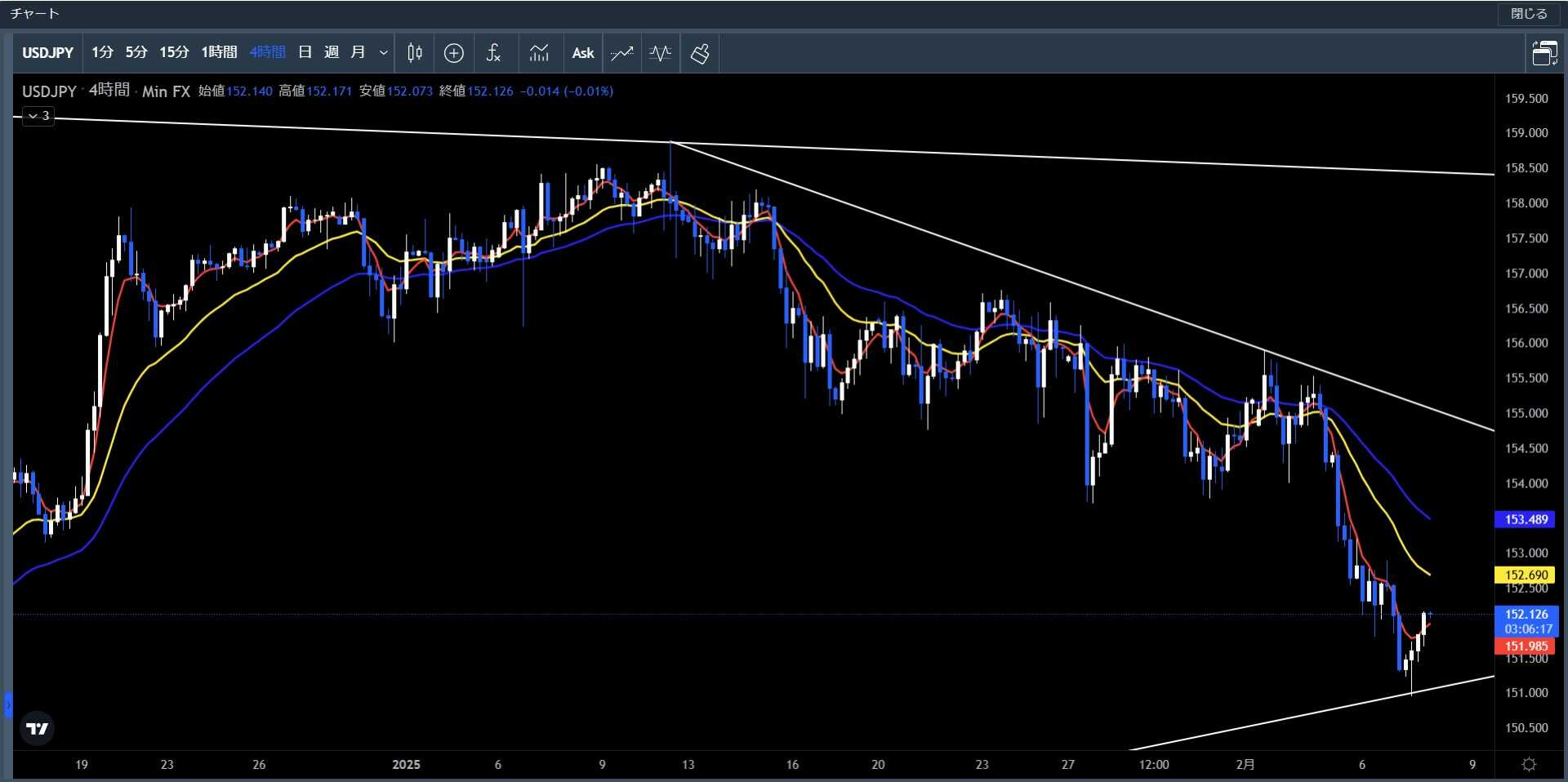Screen dimensions: 1568x782
Task: Click the chart layout windows icon
Action: [1544, 53]
